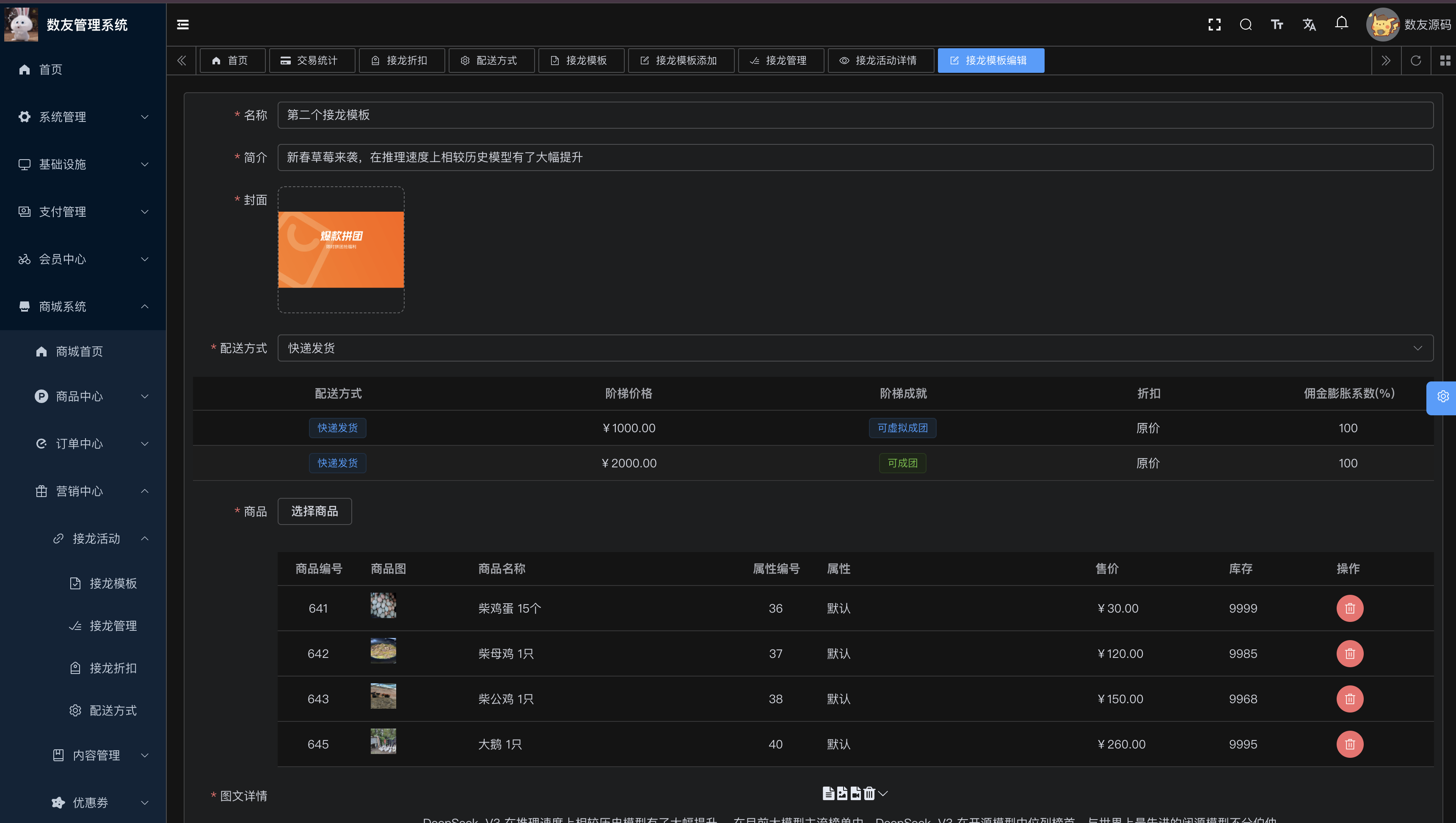1456x823 pixels.
Task: Click the trash icon in 图文详情 toolbar
Action: coord(869,793)
